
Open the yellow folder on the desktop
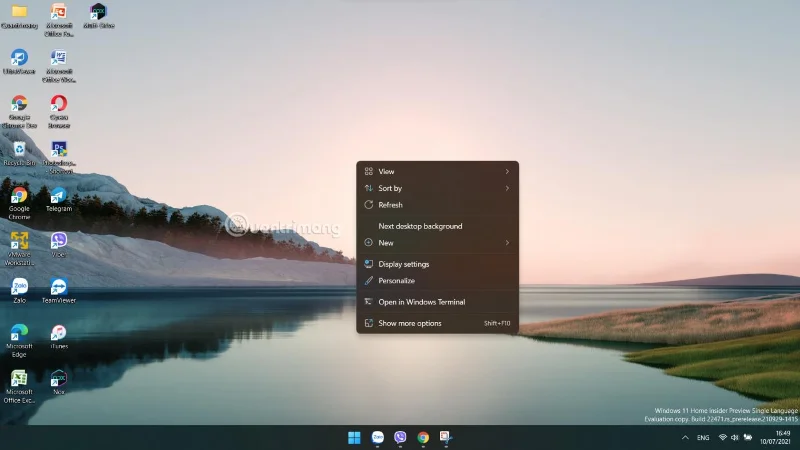(19, 15)
